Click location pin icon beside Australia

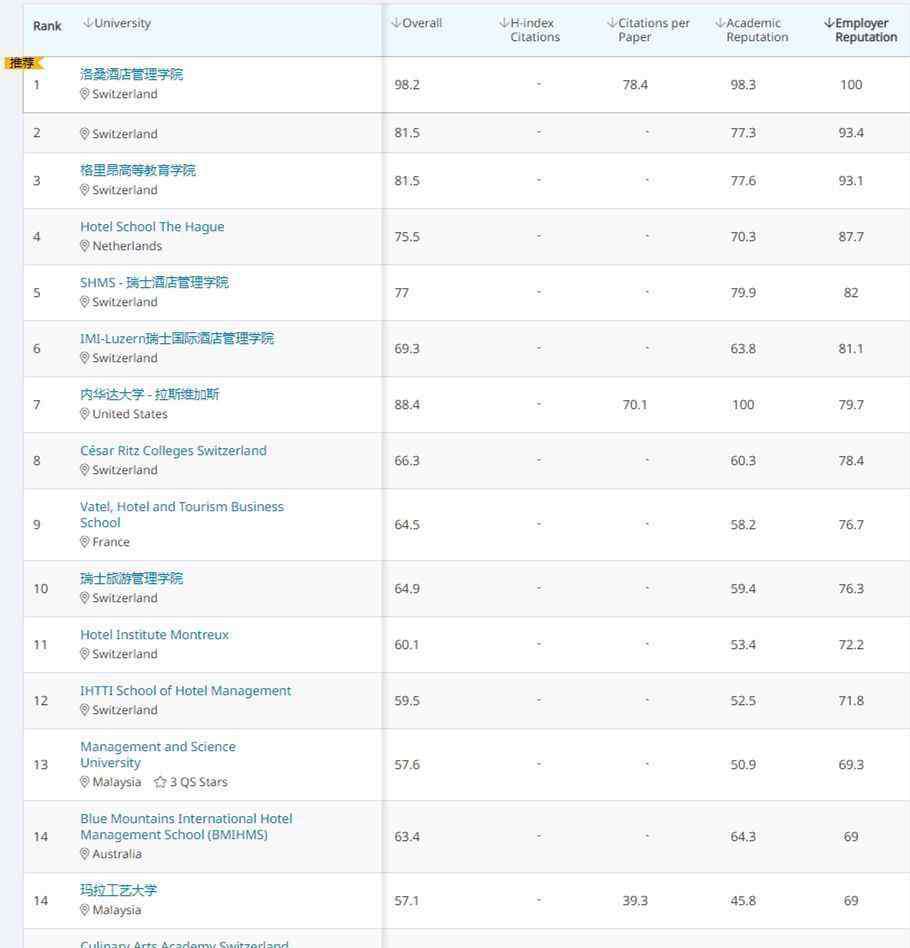(x=85, y=854)
